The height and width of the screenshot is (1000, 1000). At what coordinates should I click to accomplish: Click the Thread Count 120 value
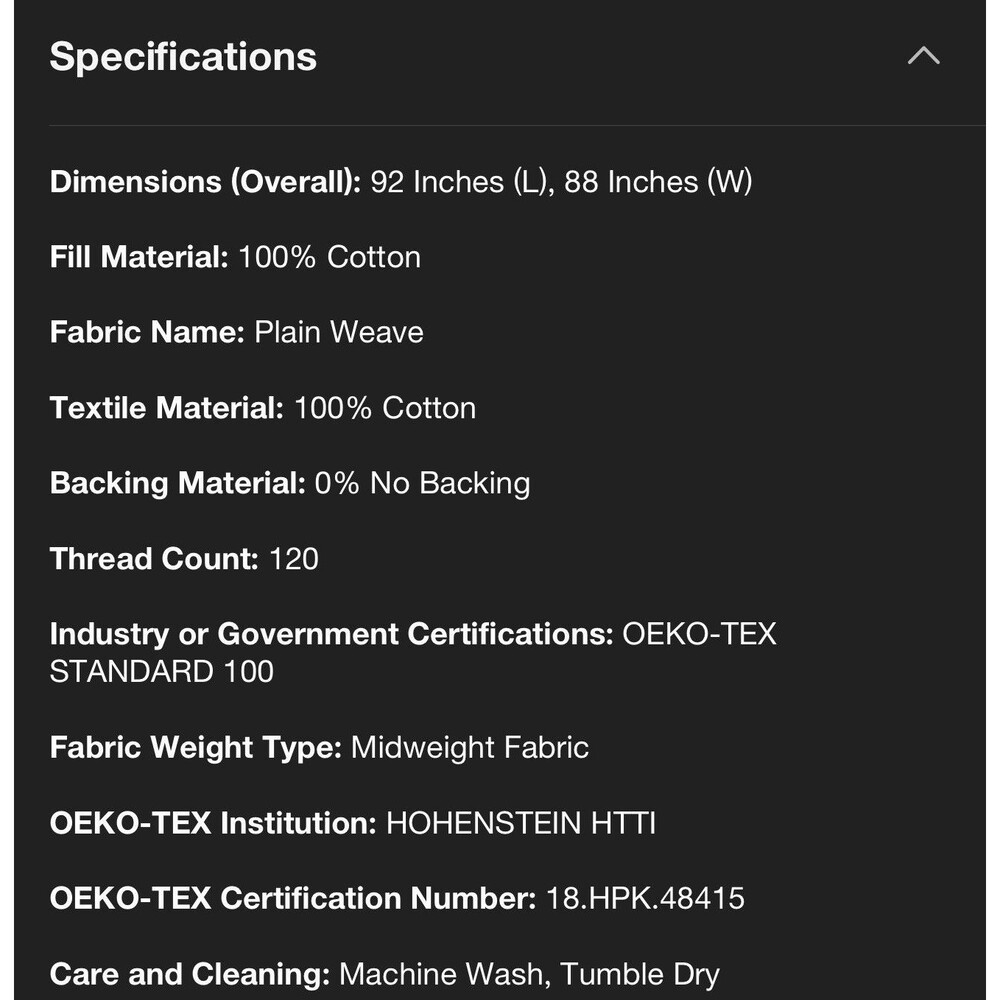tap(294, 559)
